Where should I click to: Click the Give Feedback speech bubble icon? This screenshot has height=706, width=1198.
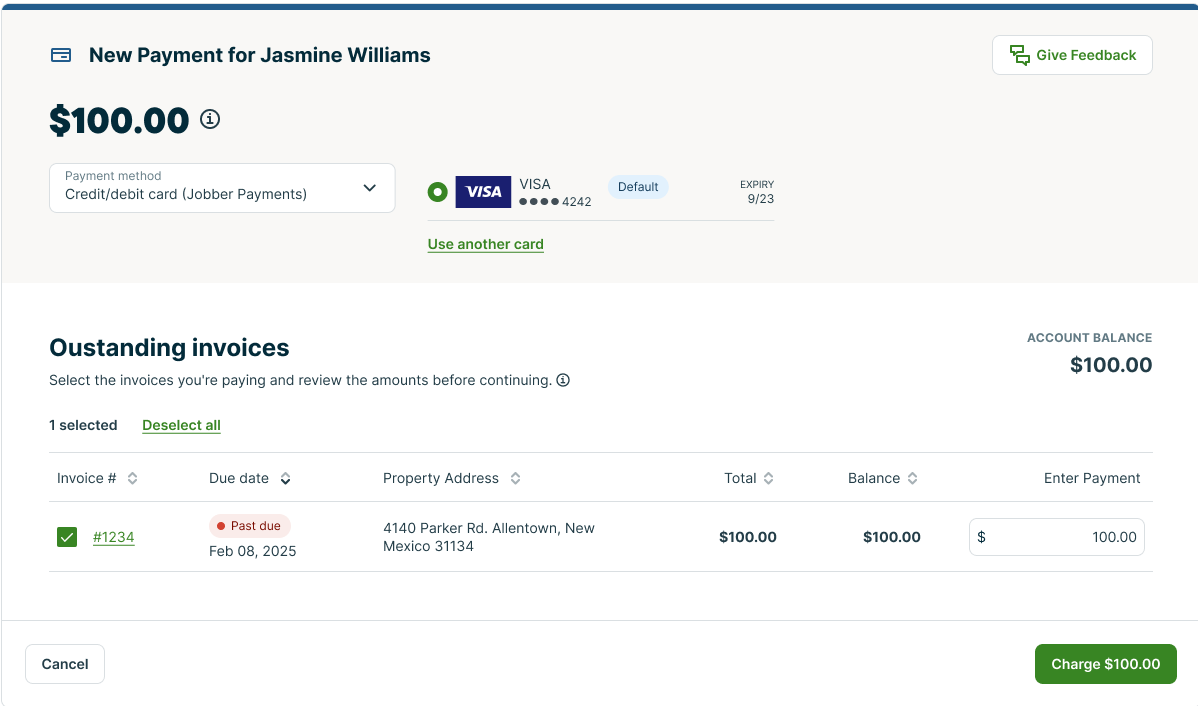click(1019, 55)
